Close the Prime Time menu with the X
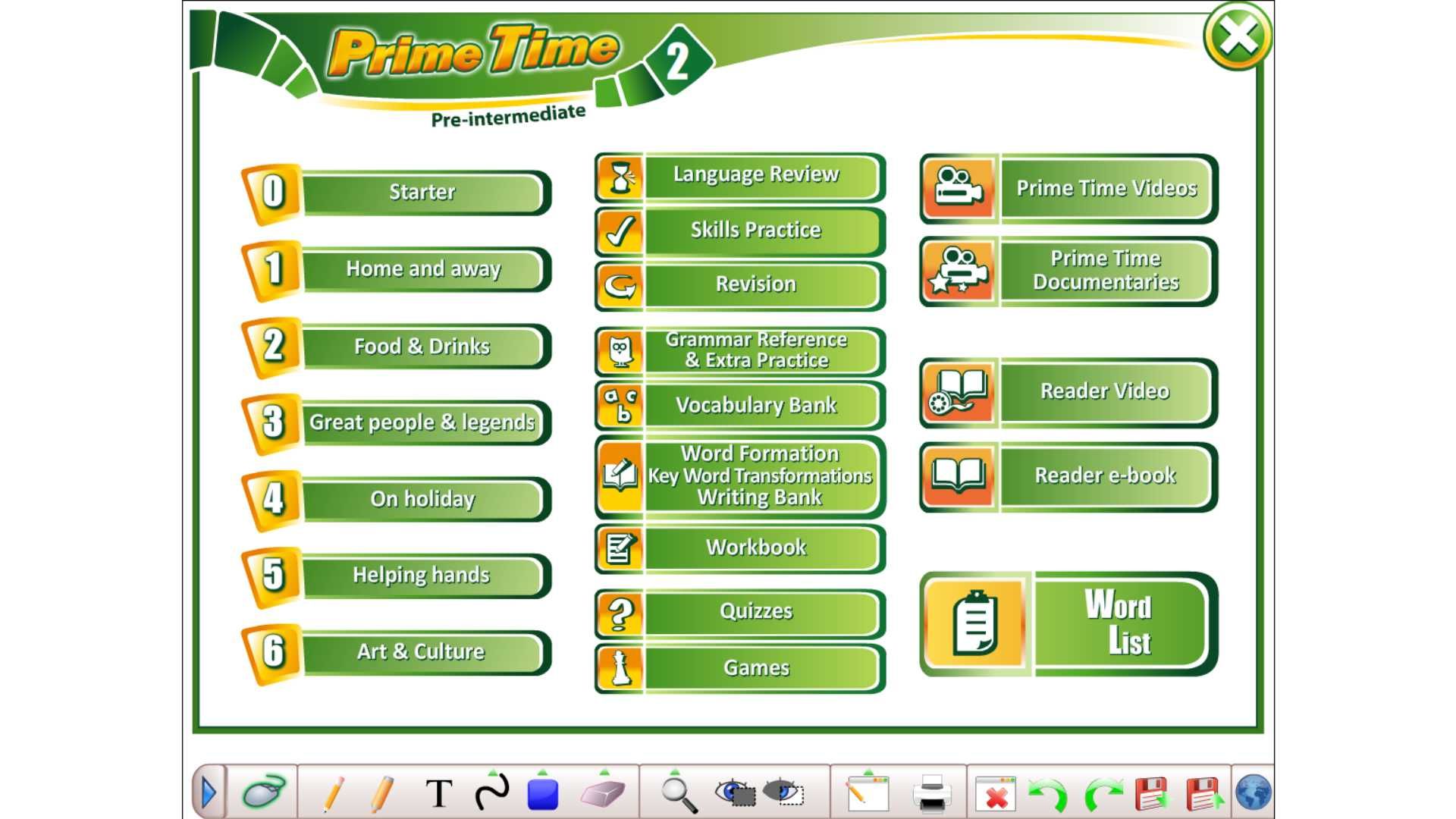 tap(1237, 36)
